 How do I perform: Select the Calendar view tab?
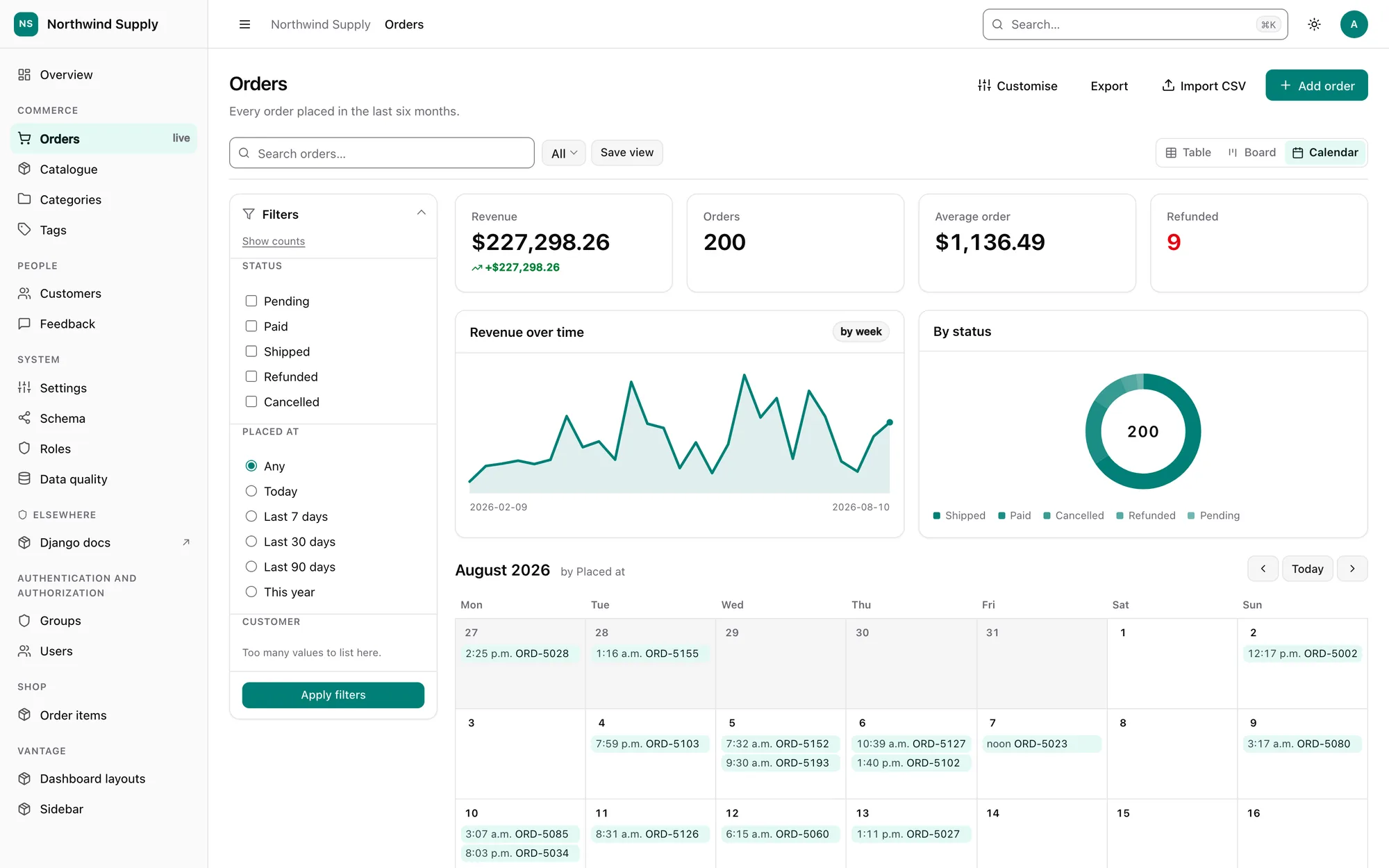pyautogui.click(x=1325, y=153)
